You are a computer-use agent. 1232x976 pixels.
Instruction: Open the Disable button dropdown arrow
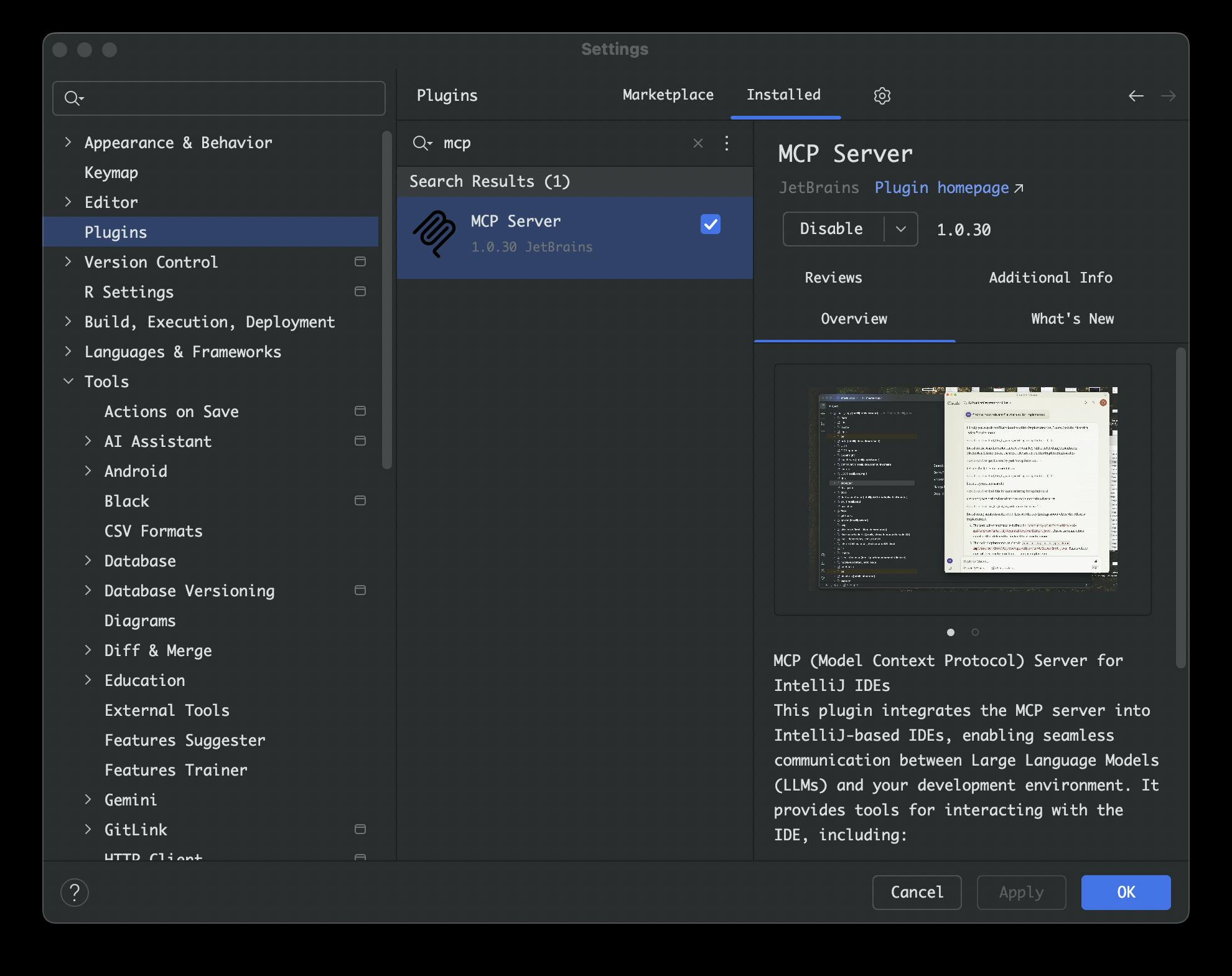point(900,229)
